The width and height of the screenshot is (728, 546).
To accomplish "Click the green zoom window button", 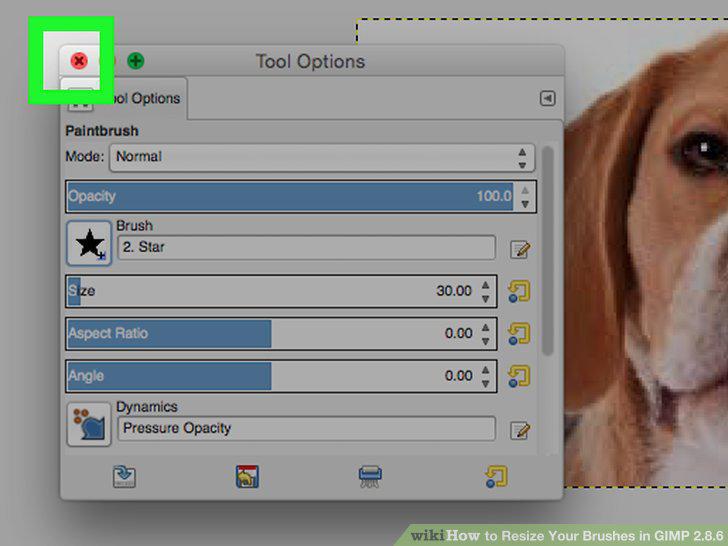I will point(136,61).
